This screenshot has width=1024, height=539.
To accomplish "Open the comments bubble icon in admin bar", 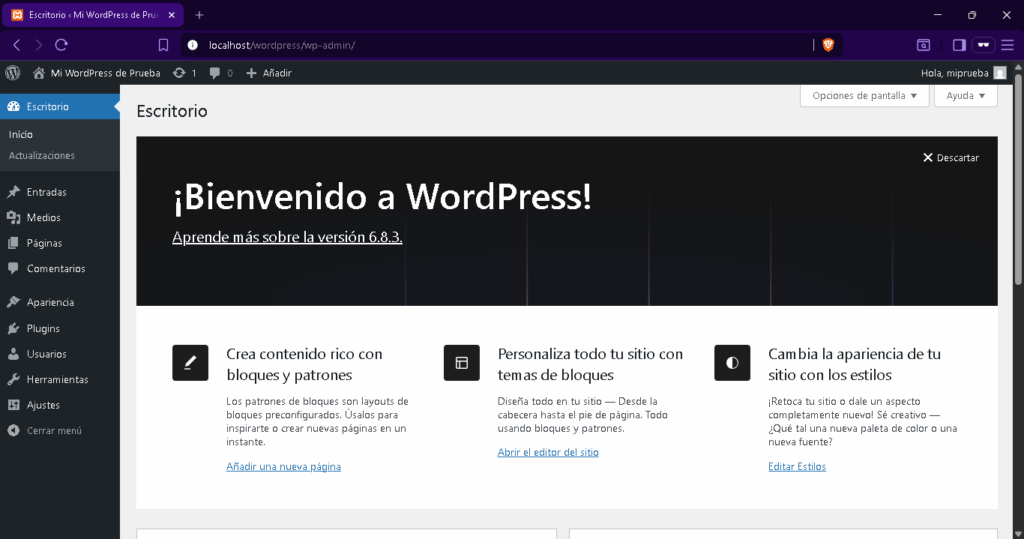I will pos(214,73).
